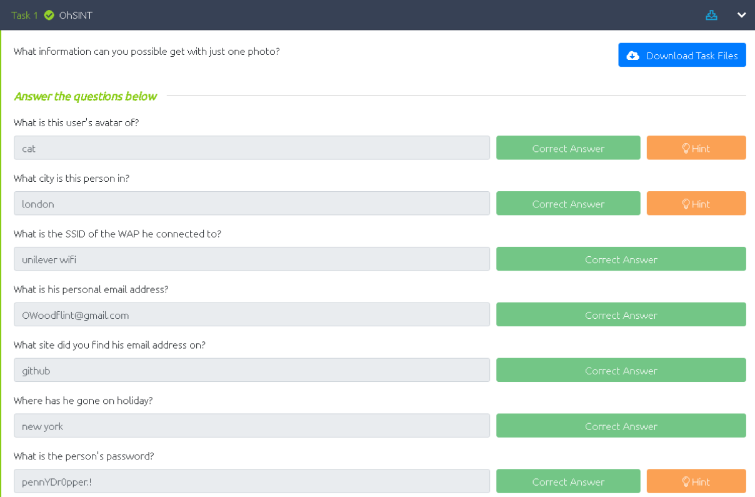Select the answer field containing 'cat'

point(252,148)
